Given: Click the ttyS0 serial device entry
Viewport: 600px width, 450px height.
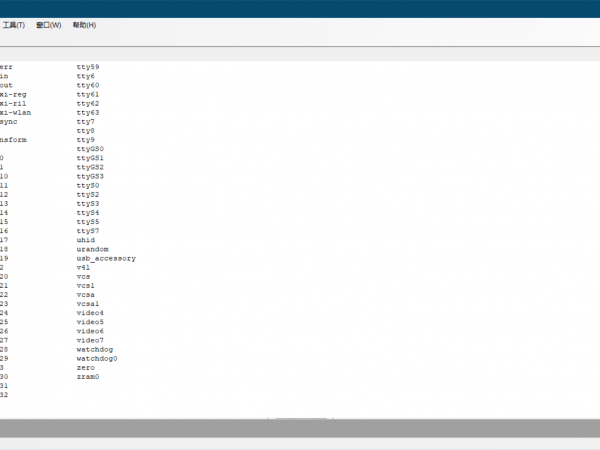Looking at the screenshot, I should click(x=88, y=185).
